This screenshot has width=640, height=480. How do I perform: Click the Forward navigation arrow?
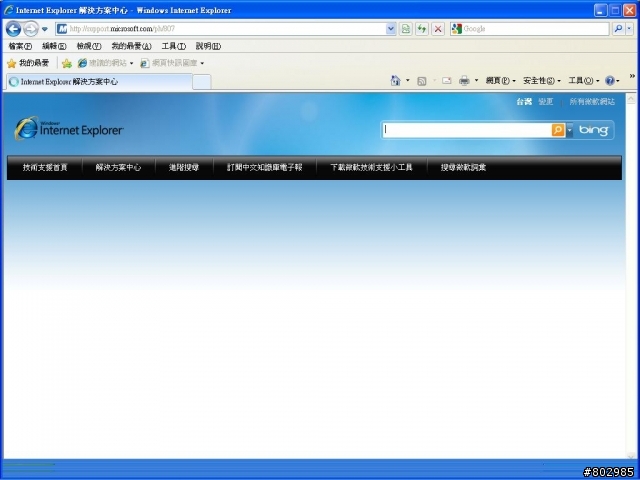[x=31, y=29]
